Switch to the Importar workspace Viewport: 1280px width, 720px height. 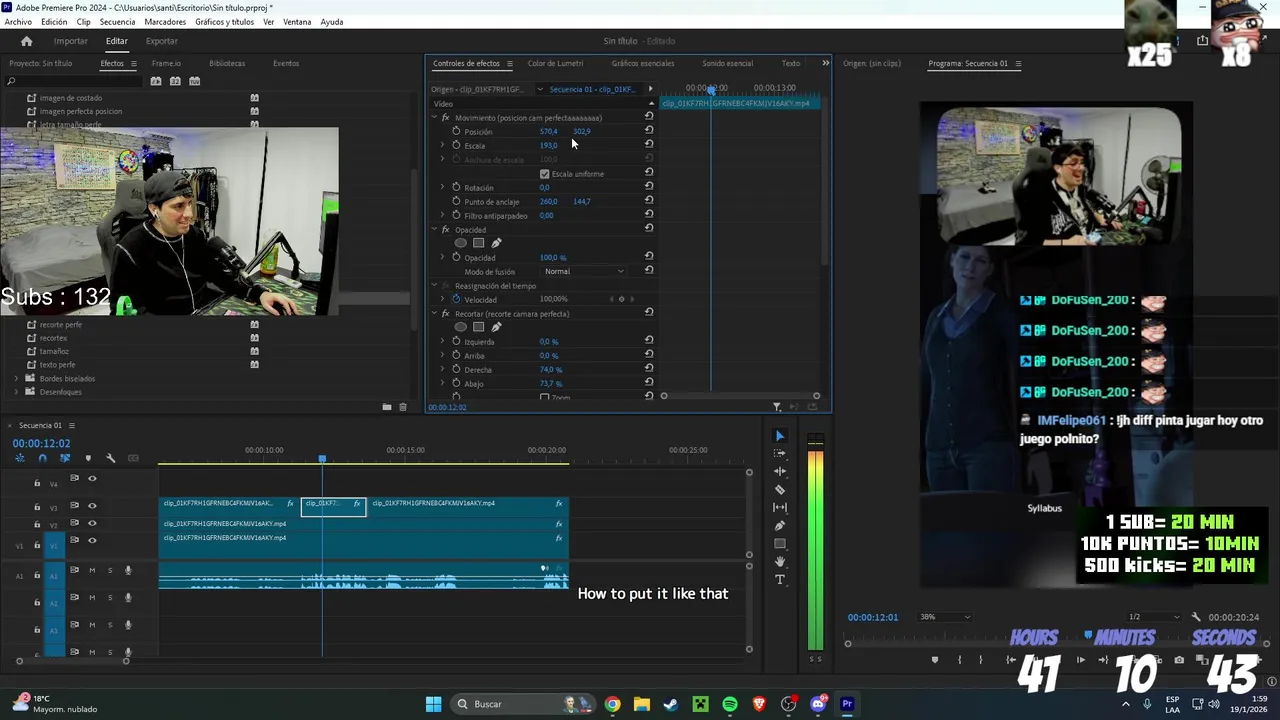[71, 41]
